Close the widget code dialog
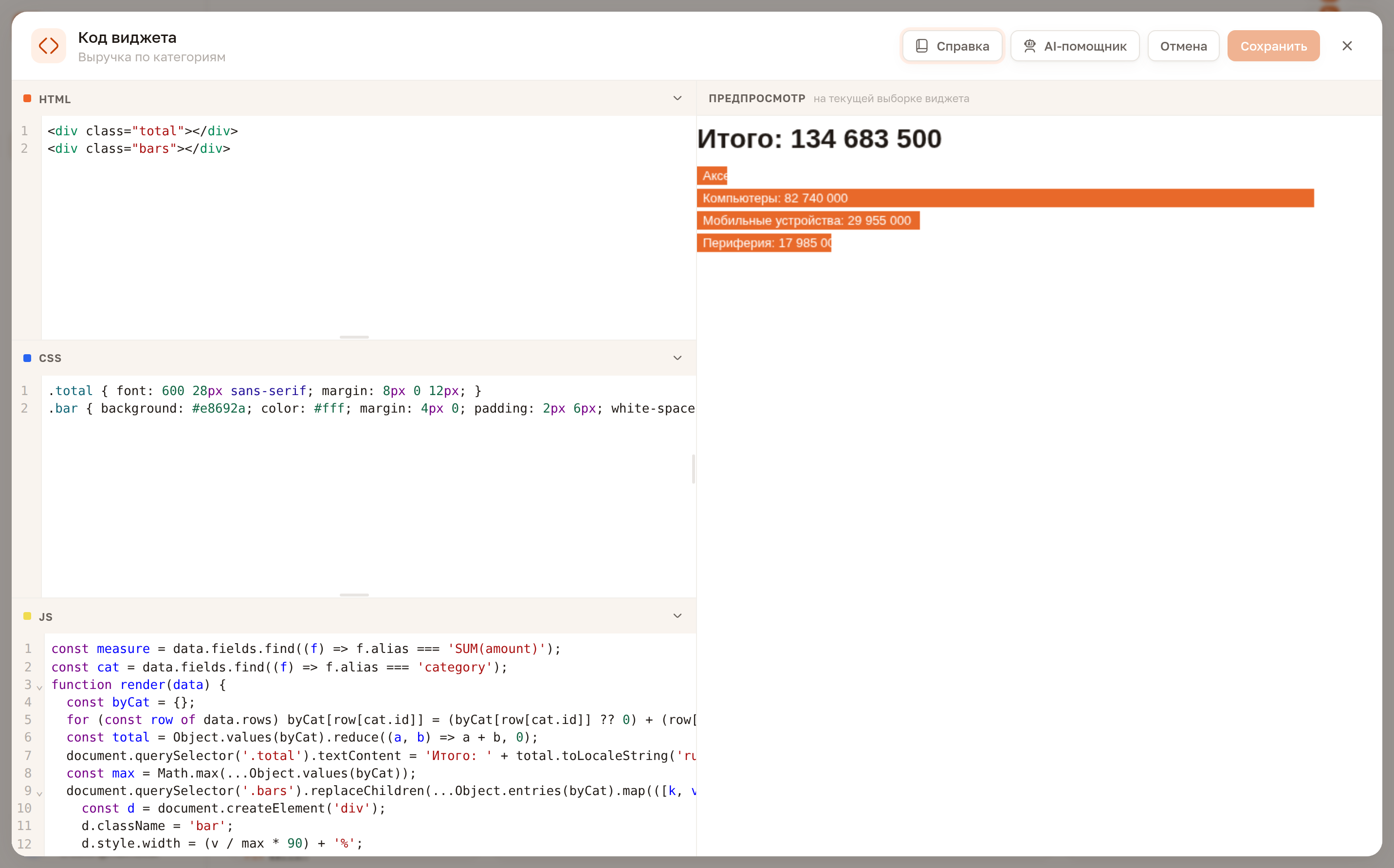 [x=1347, y=46]
